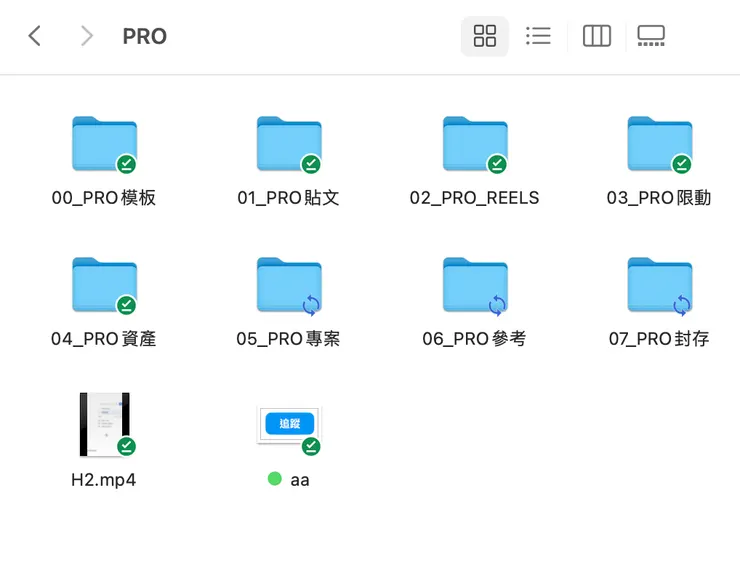Click the synced checkmark on aa thumbnail
This screenshot has width=740, height=579.
coord(311,446)
